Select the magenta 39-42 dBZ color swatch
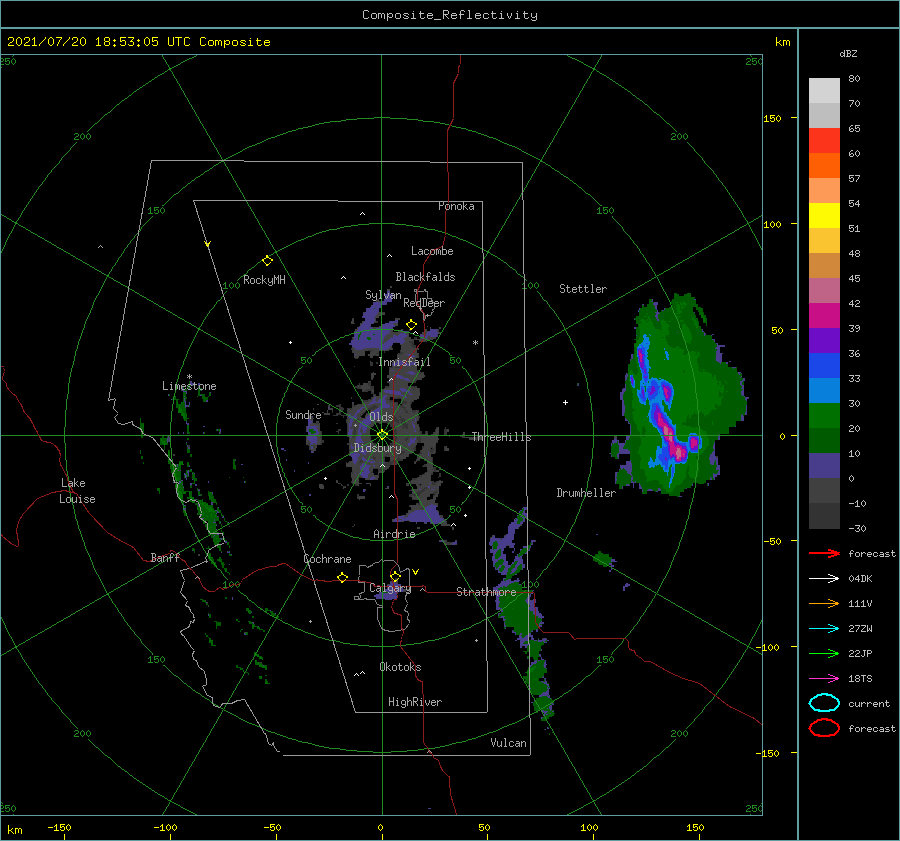This screenshot has width=900, height=841. click(x=824, y=316)
